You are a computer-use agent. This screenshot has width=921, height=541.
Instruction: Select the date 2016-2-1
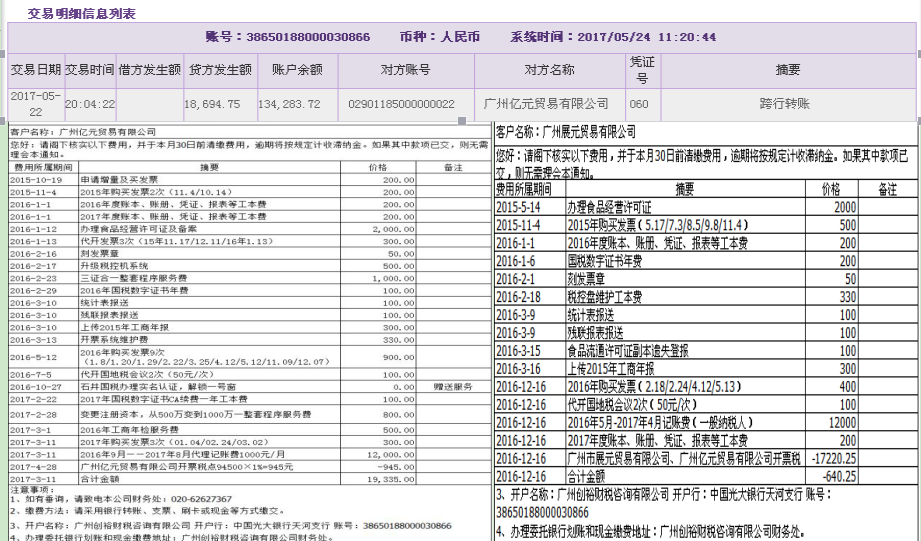click(516, 279)
